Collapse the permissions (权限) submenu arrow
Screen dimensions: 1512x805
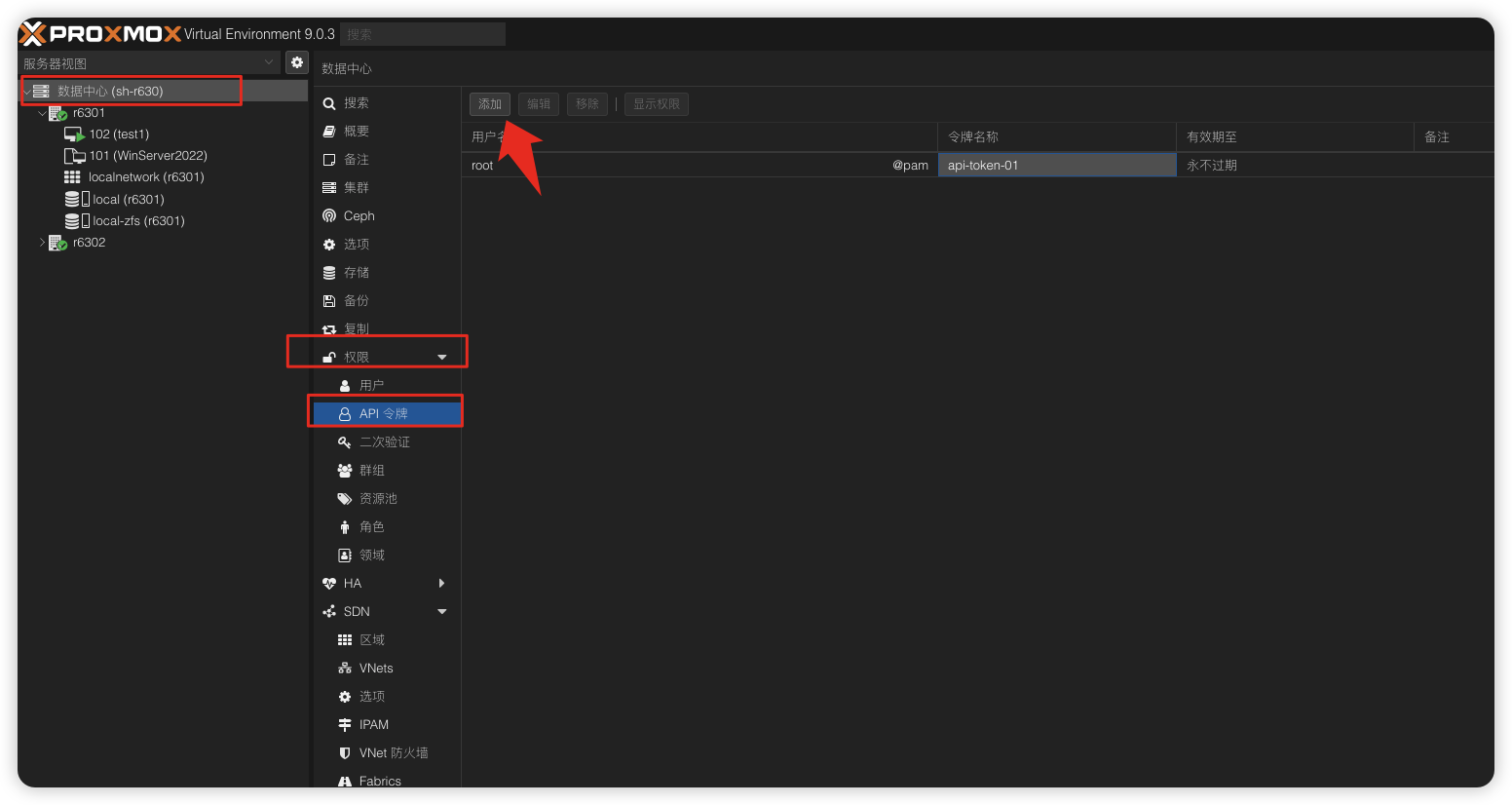click(442, 358)
